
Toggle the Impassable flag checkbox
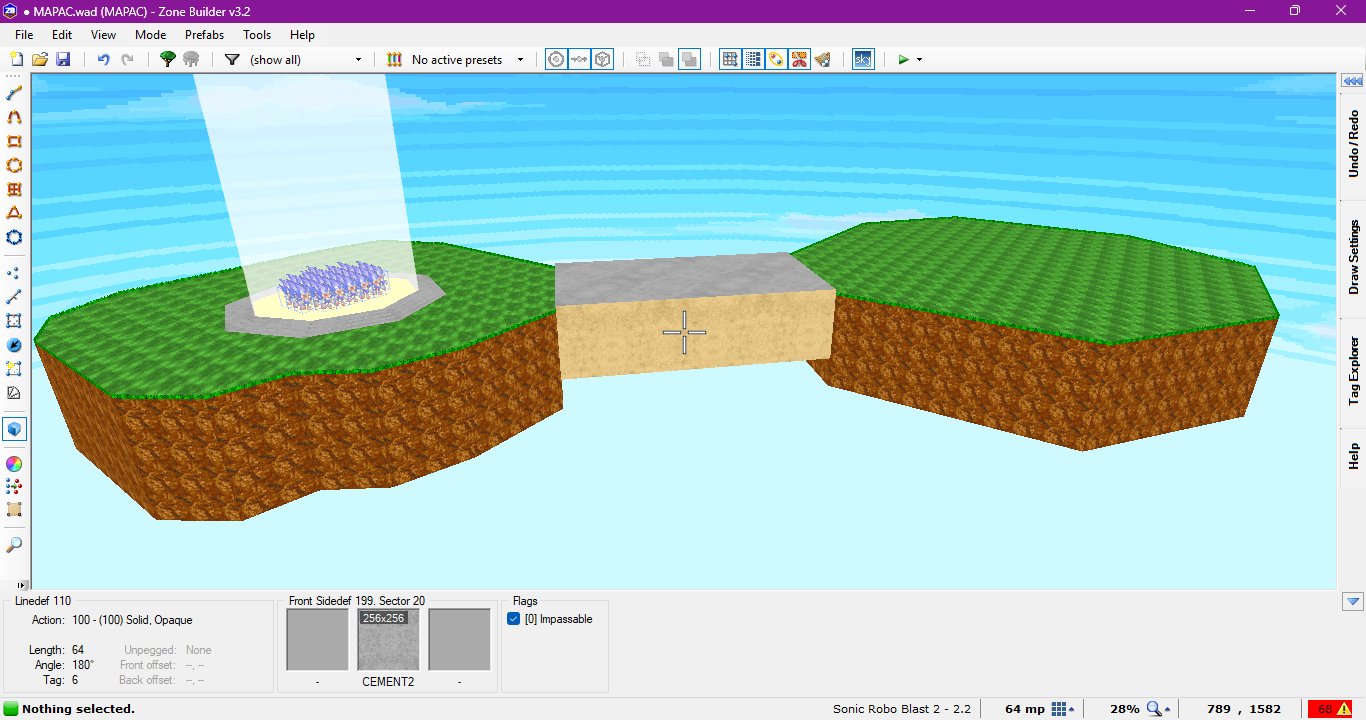point(514,619)
